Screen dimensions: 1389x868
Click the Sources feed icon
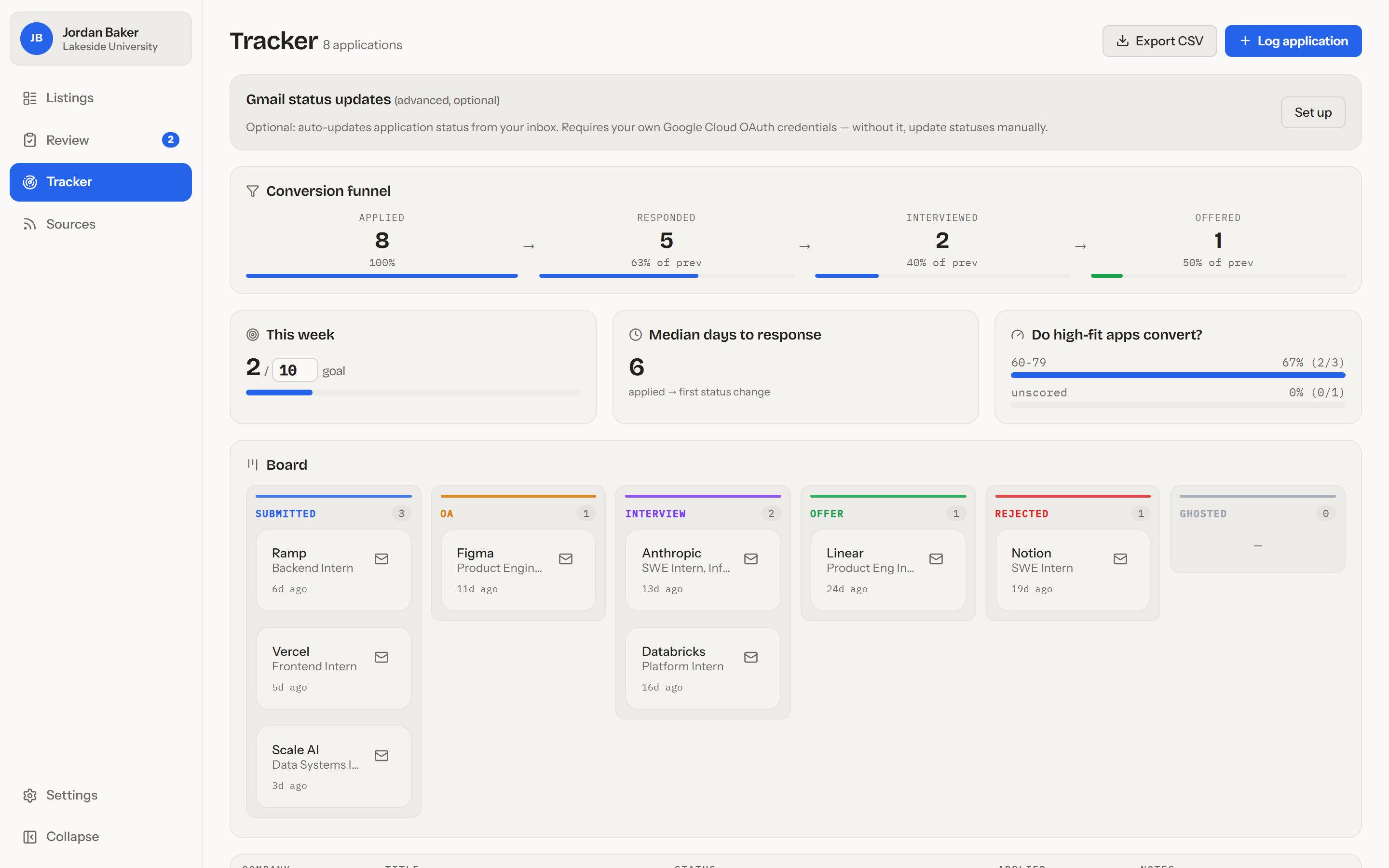(x=30, y=224)
